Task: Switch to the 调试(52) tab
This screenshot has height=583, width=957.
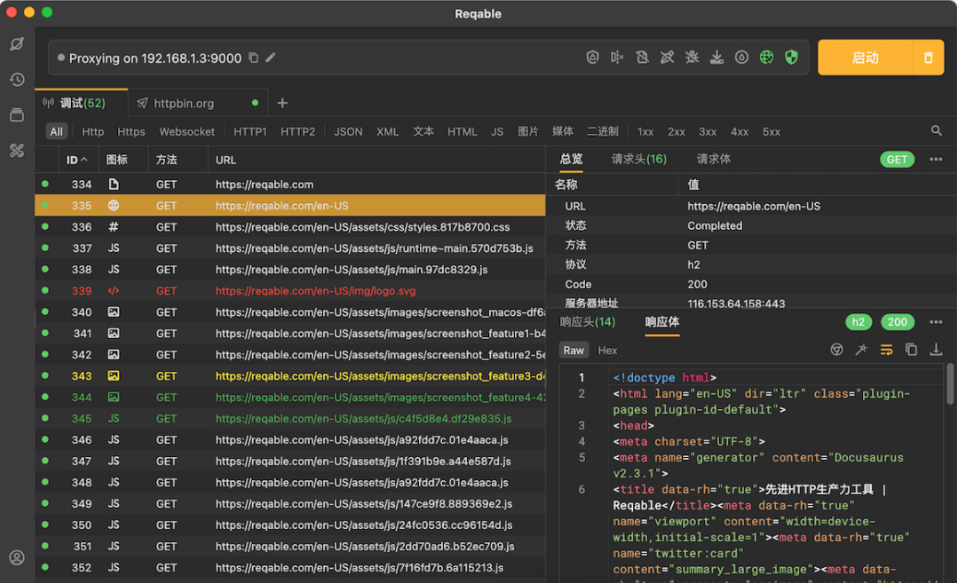Action: (x=82, y=103)
